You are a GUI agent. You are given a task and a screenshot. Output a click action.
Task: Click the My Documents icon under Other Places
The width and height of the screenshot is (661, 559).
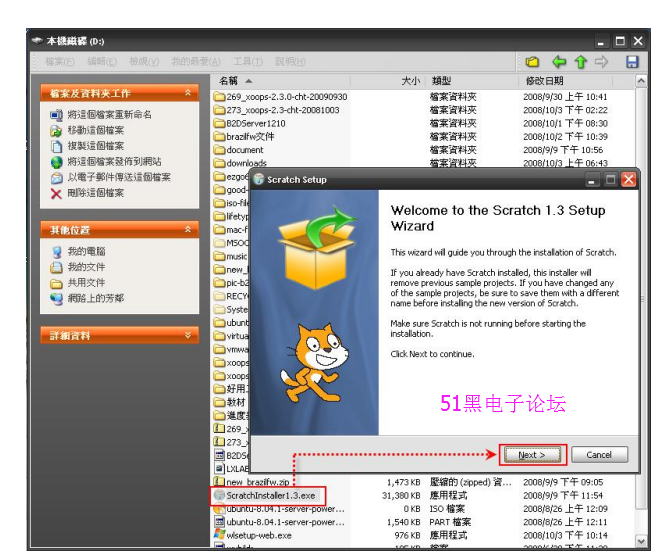click(x=56, y=267)
